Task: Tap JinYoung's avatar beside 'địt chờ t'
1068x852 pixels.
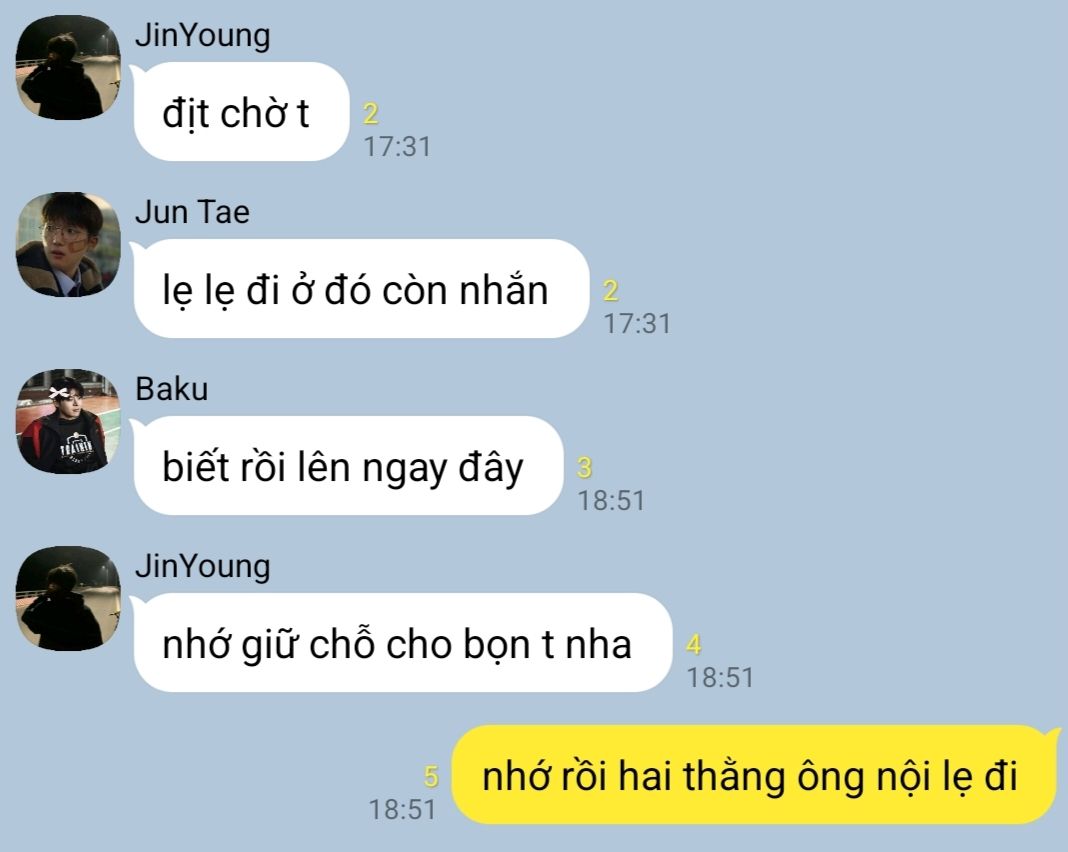Action: 68,67
